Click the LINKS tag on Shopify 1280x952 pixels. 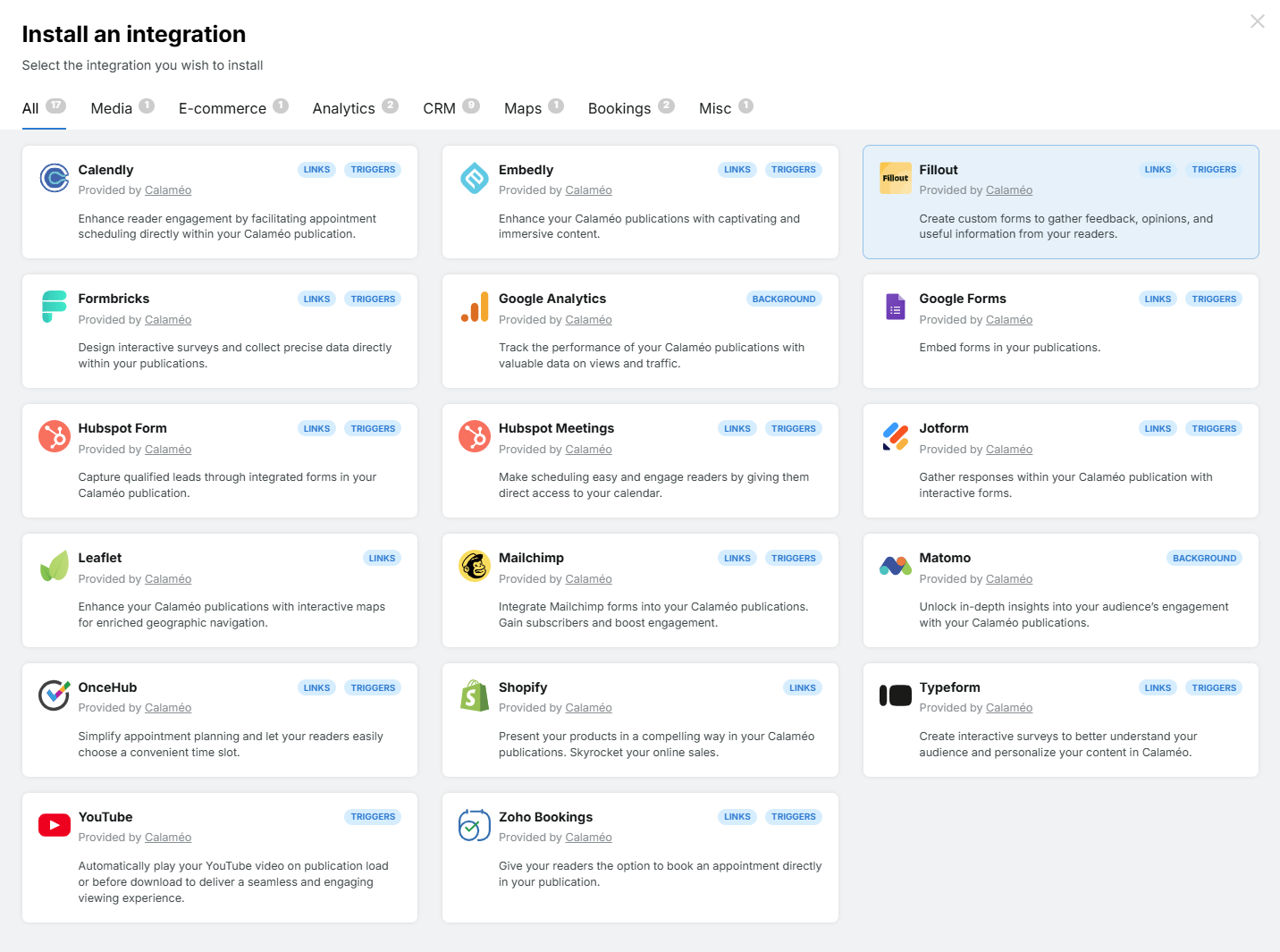pos(803,688)
